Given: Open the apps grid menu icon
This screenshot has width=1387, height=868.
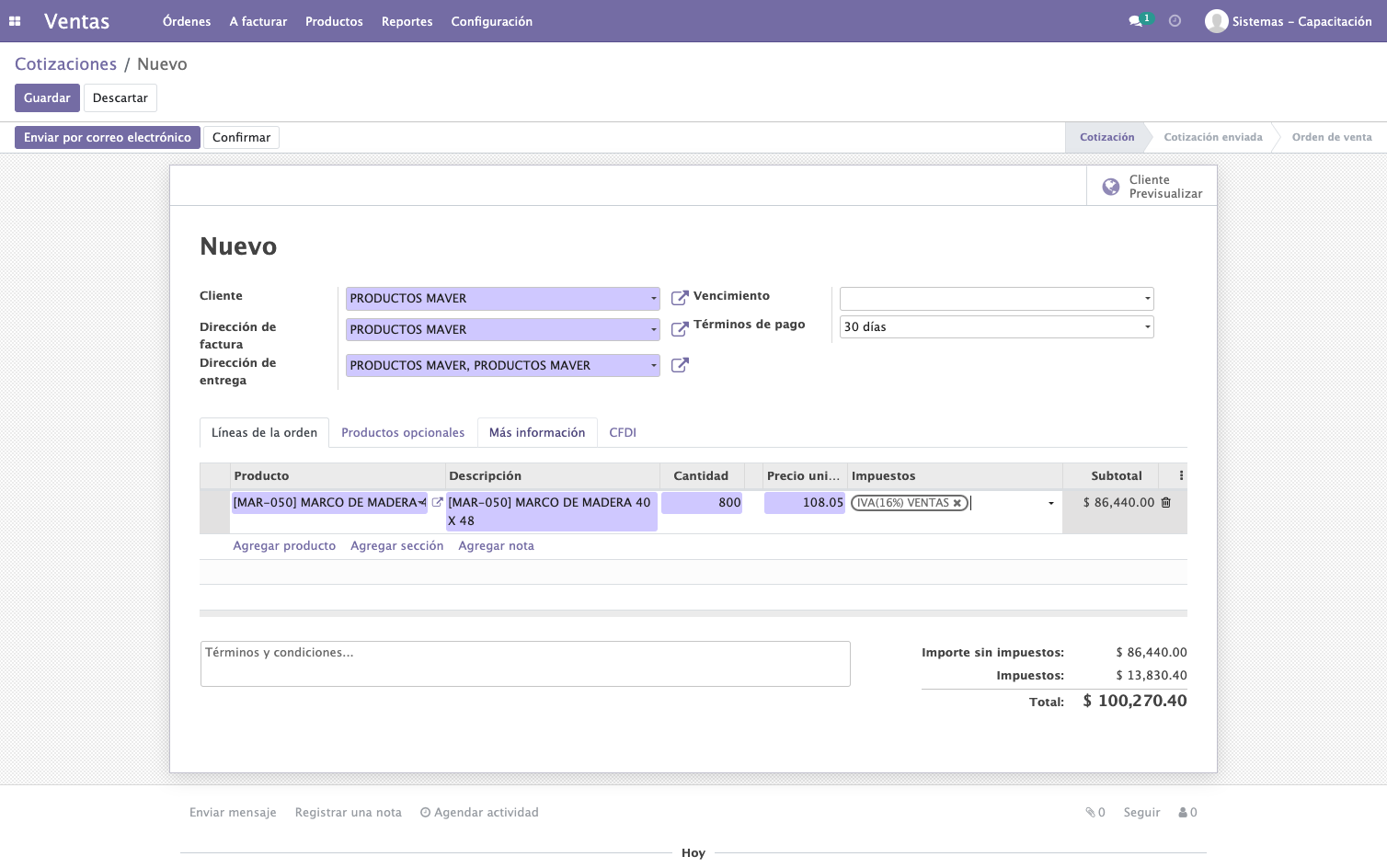Looking at the screenshot, I should point(15,21).
